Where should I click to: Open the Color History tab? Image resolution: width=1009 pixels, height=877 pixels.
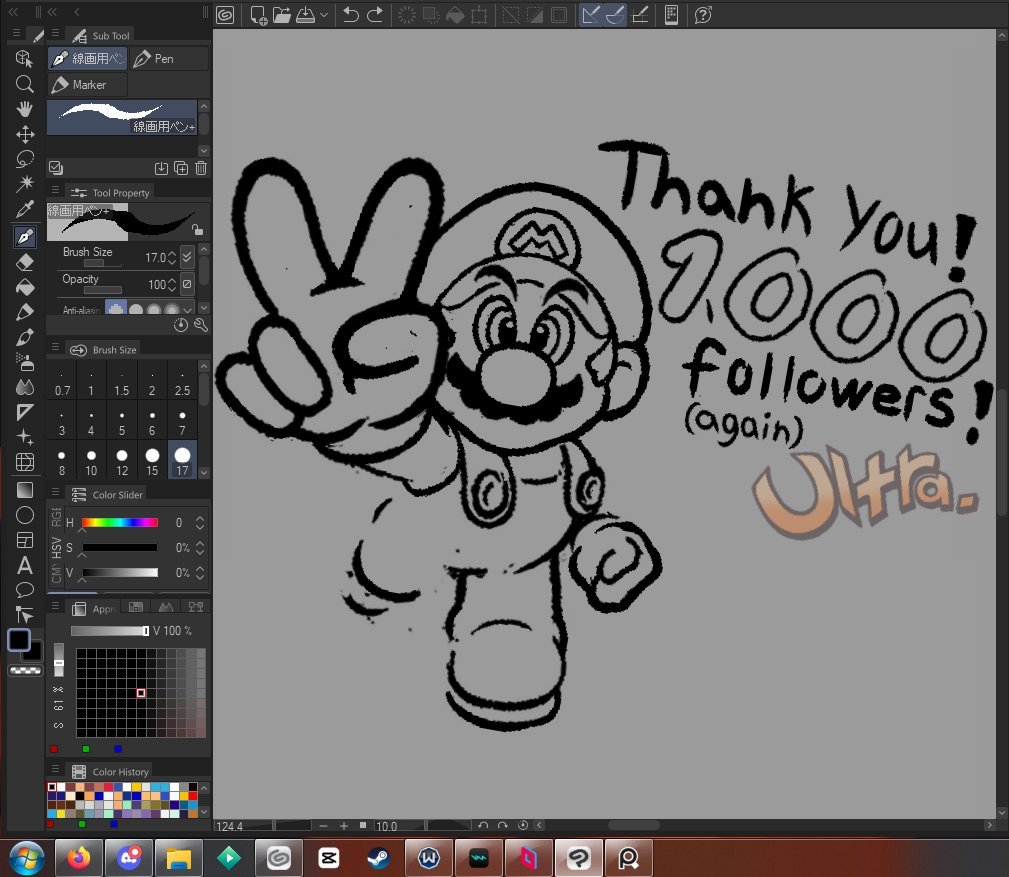point(112,771)
